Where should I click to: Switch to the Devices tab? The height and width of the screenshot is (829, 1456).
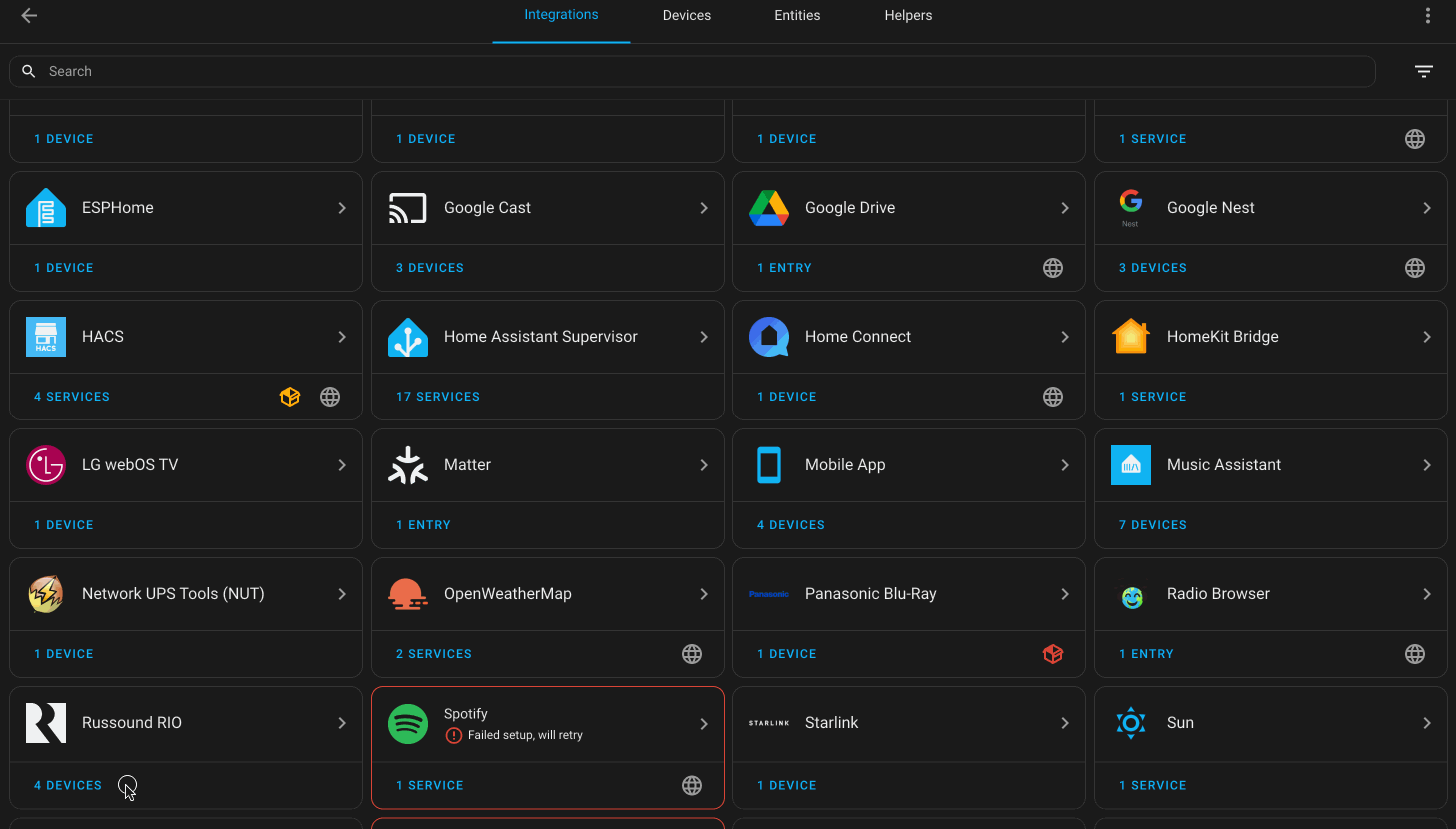coord(686,15)
